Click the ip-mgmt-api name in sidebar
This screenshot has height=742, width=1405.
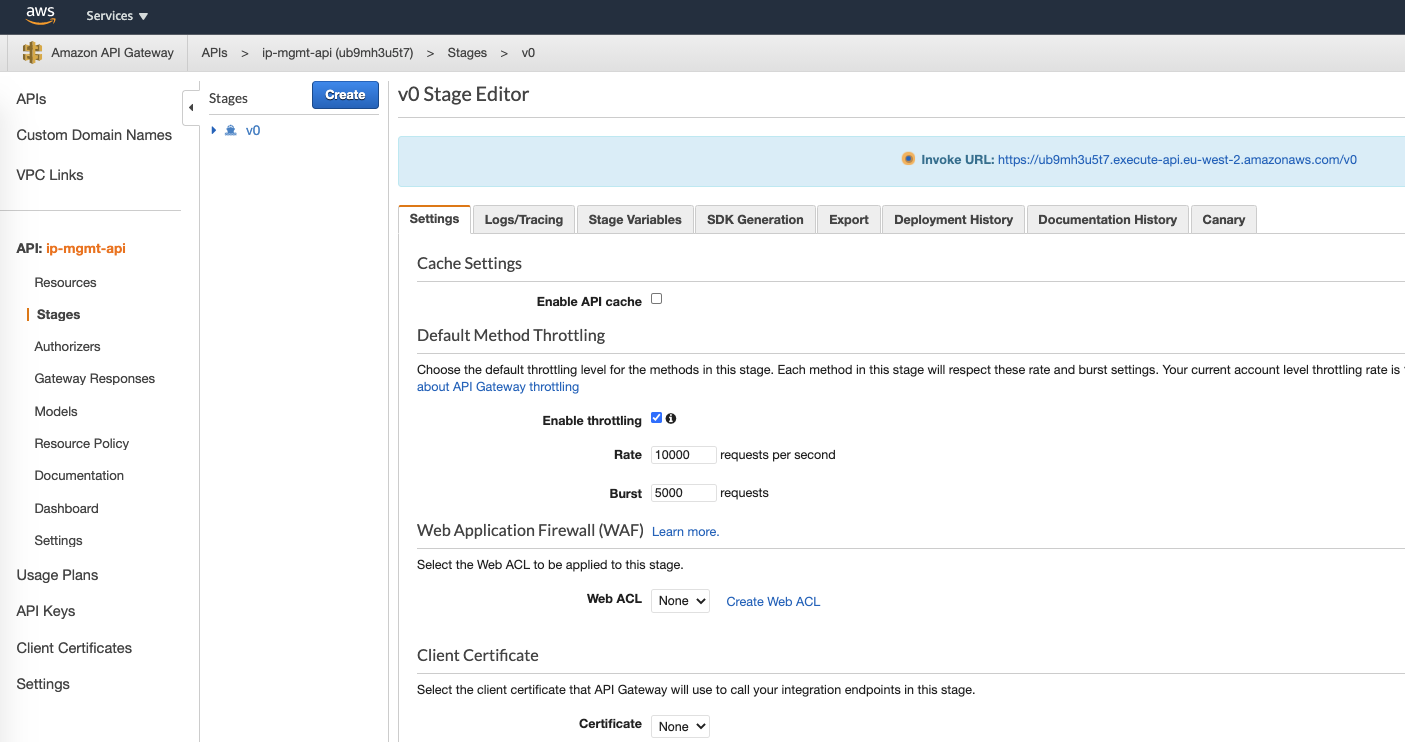coord(86,249)
